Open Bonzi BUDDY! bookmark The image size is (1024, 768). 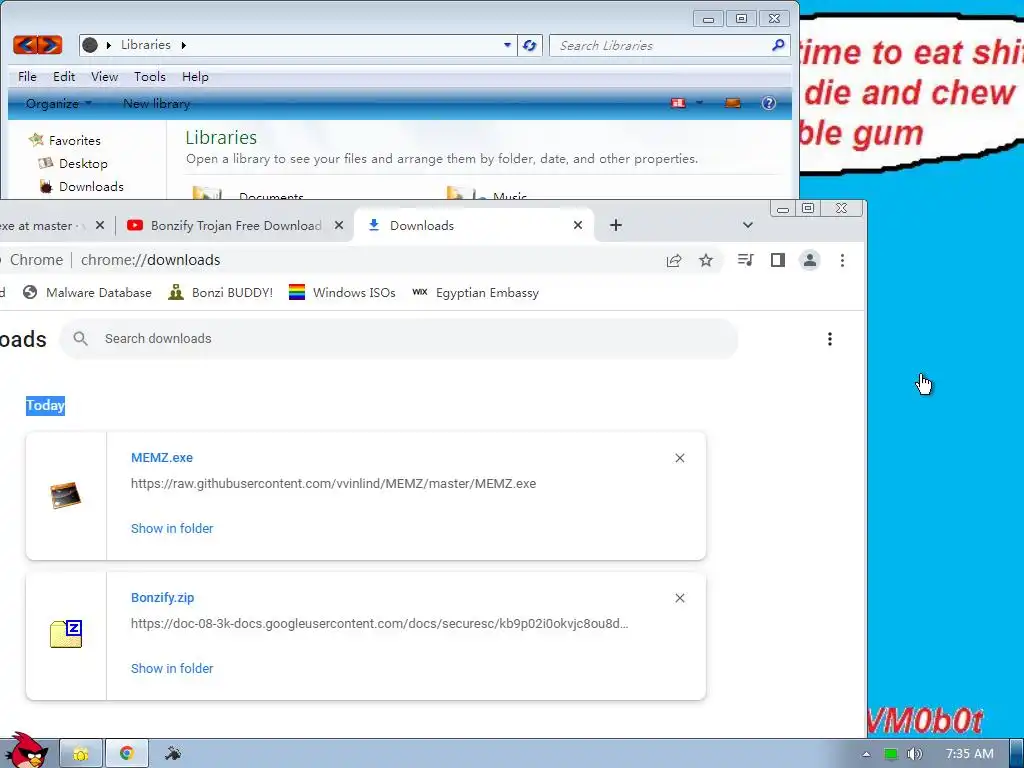[220, 293]
